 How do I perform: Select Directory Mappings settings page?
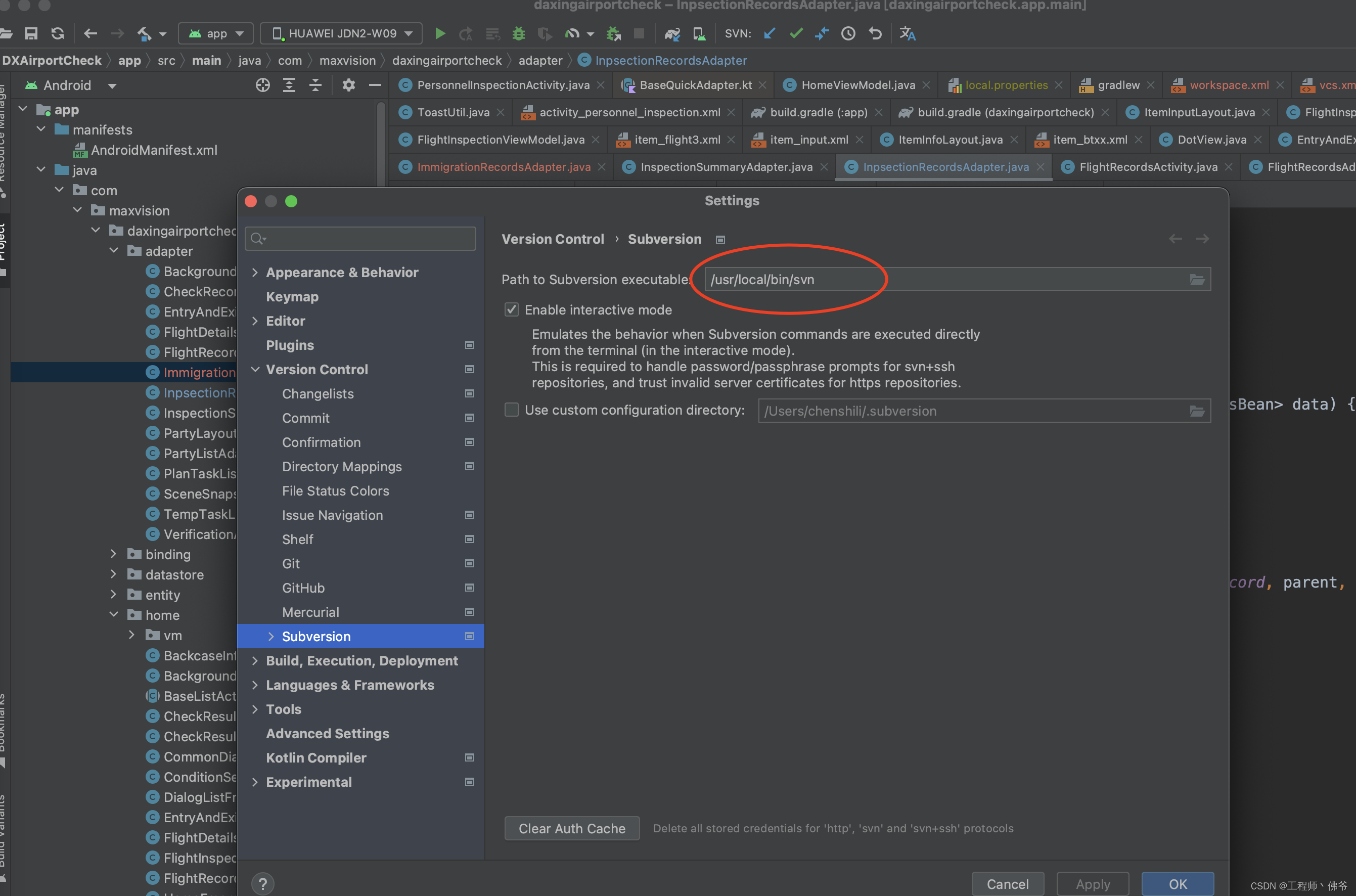coord(342,467)
